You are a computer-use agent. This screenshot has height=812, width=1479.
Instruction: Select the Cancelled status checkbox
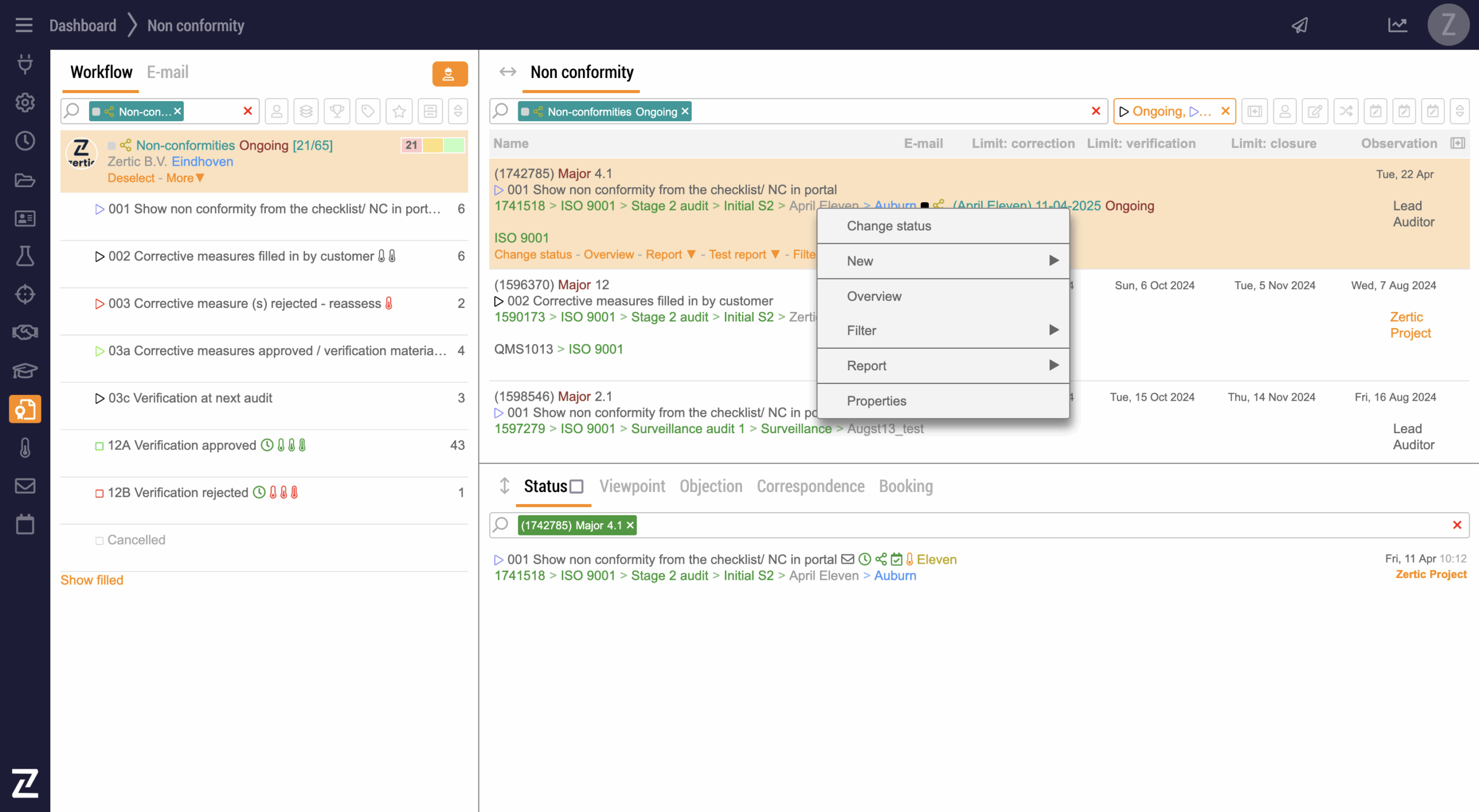click(x=99, y=541)
